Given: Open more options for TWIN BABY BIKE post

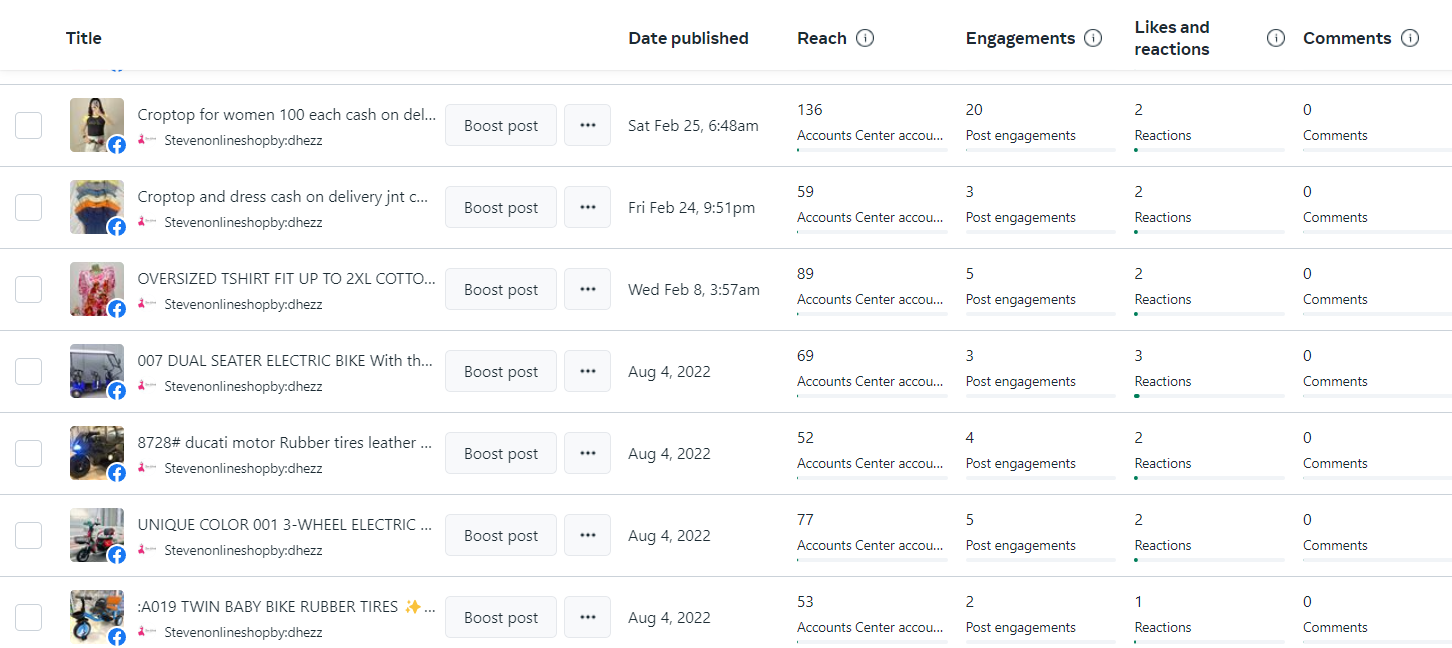Looking at the screenshot, I should pyautogui.click(x=587, y=617).
